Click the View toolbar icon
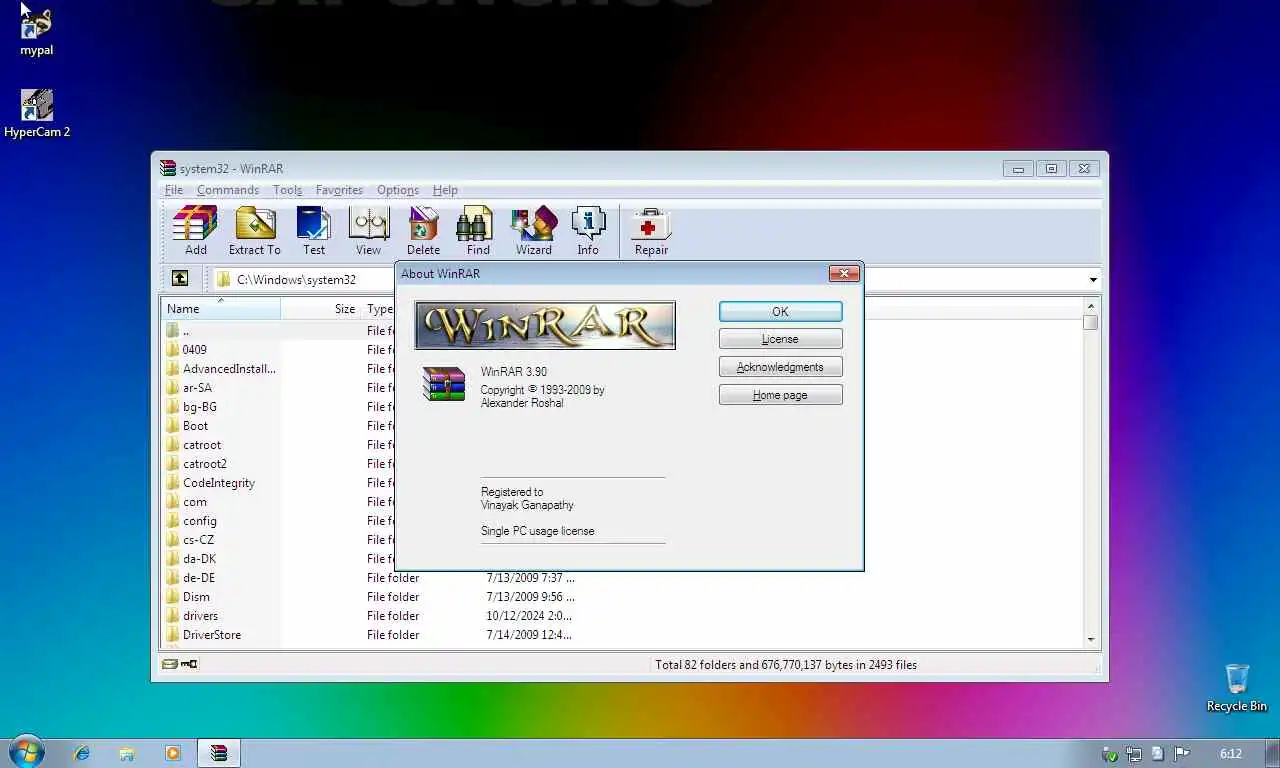Screen dimensions: 1280x768 tap(368, 231)
